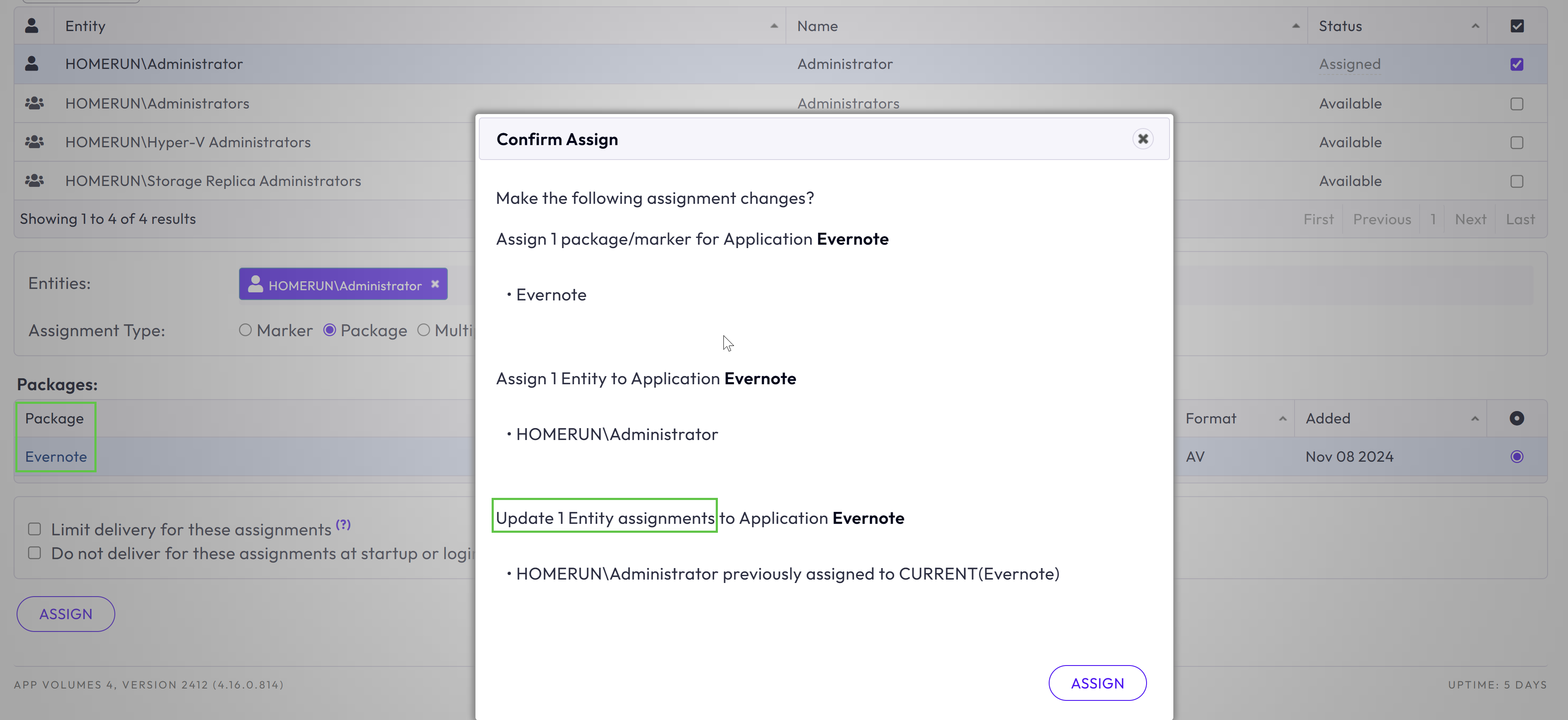Viewport: 1568px width, 720px height.
Task: Click the Name column header label
Action: point(817,26)
